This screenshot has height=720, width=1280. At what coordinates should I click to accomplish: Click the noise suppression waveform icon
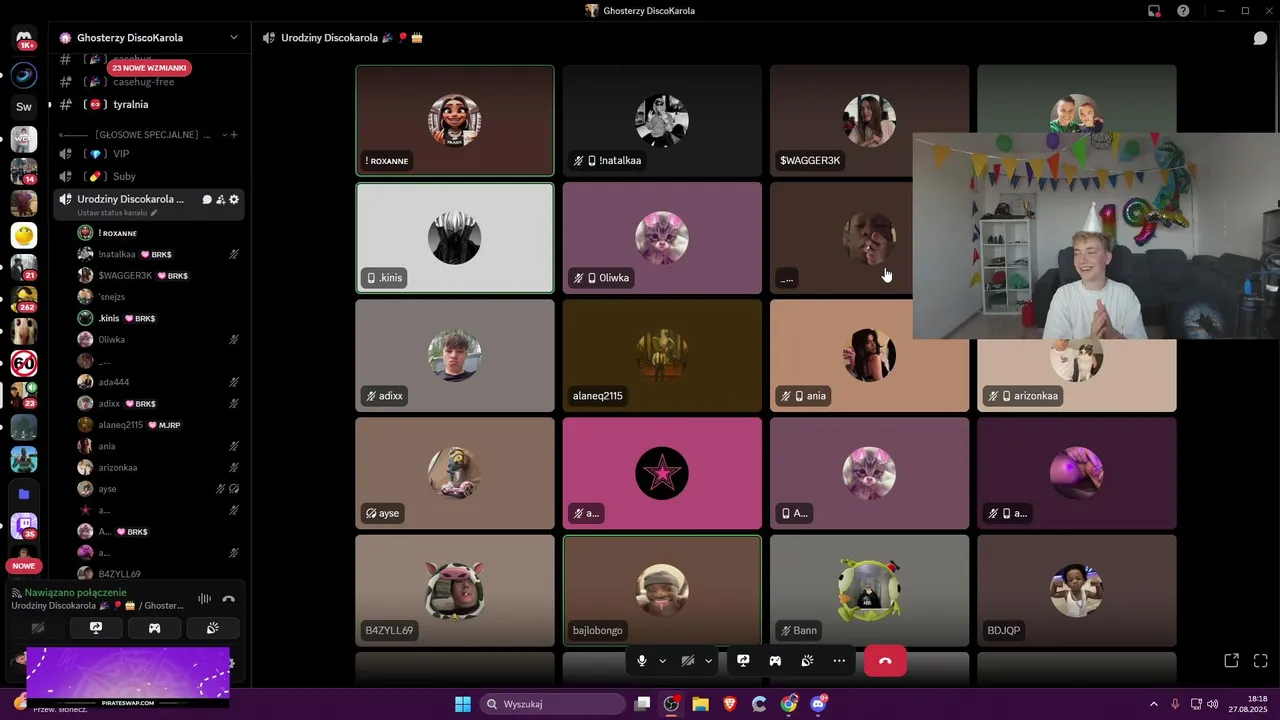pyautogui.click(x=204, y=599)
